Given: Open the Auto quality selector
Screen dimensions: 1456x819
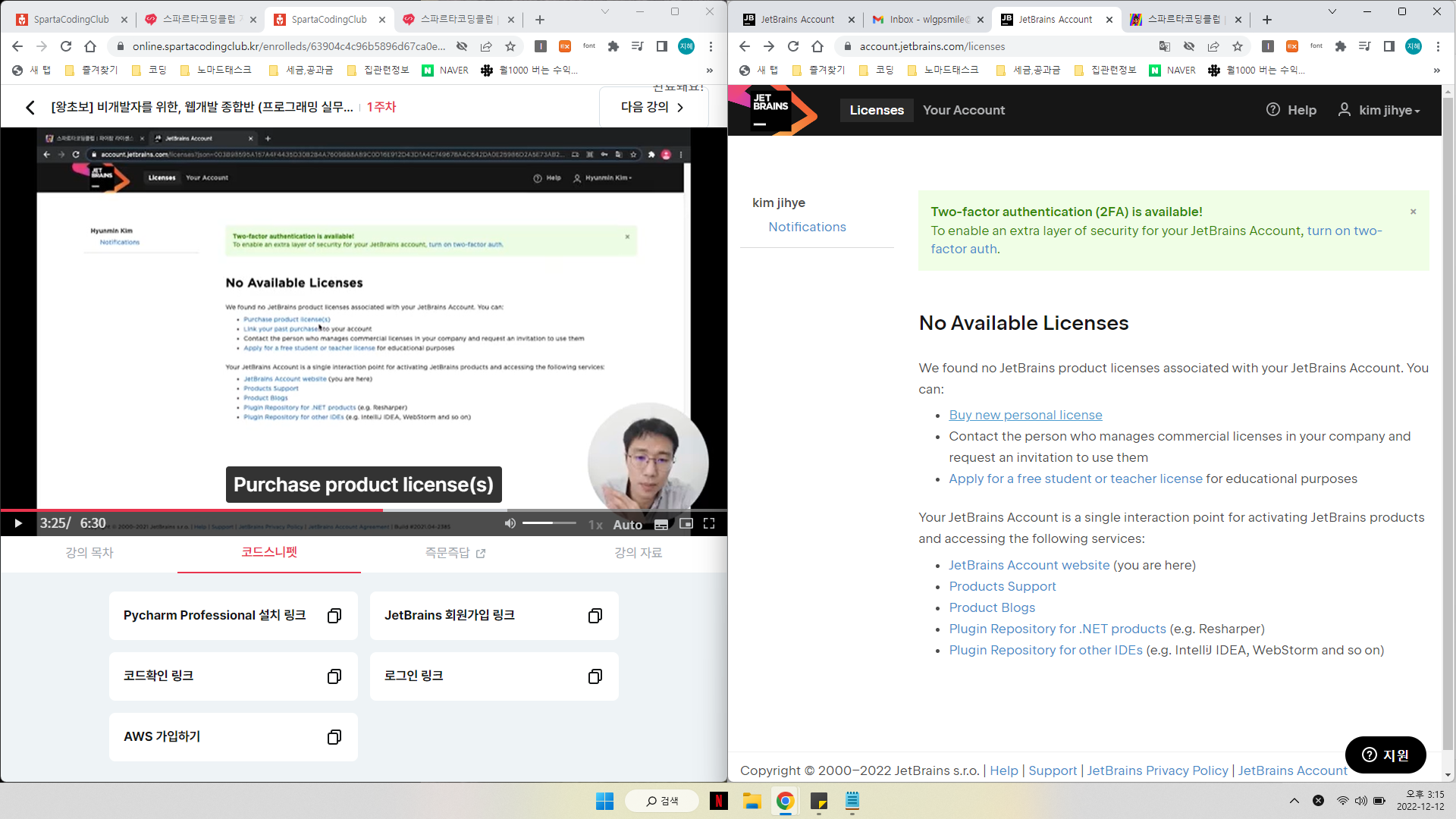Looking at the screenshot, I should [627, 525].
